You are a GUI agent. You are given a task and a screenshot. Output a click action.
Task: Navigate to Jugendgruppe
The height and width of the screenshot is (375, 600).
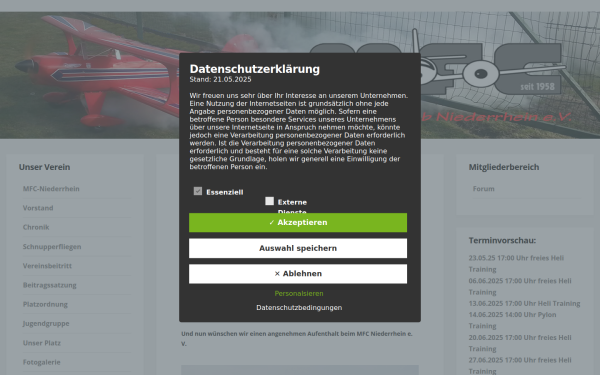pos(46,323)
